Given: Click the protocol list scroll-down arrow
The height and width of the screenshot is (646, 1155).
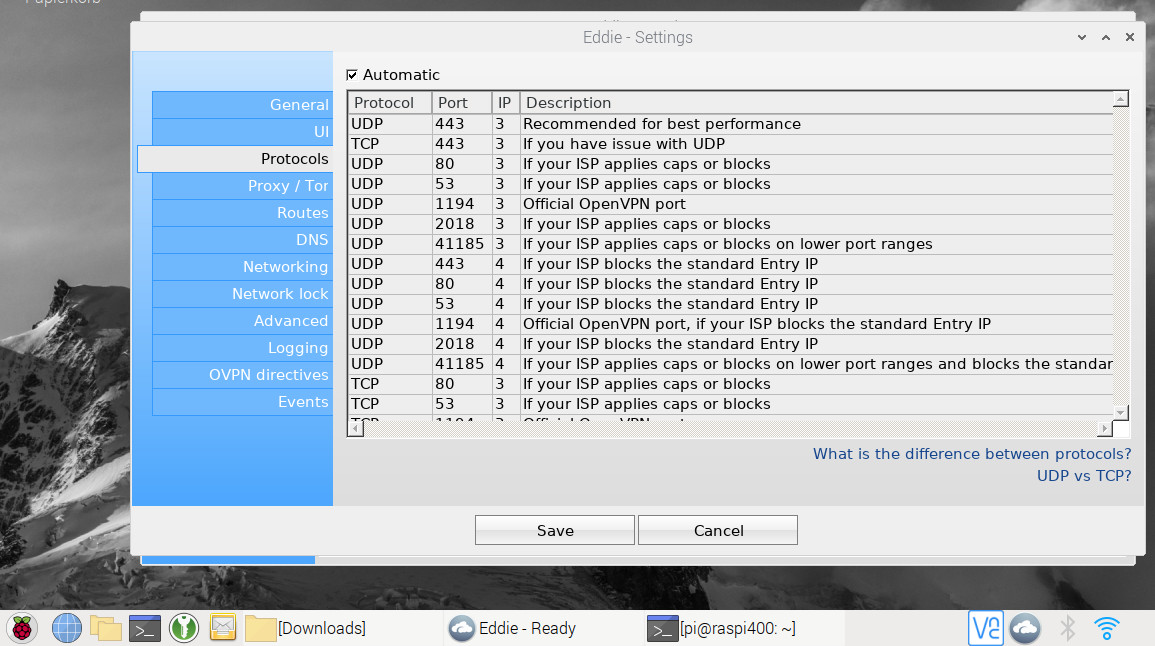Looking at the screenshot, I should coord(1120,412).
